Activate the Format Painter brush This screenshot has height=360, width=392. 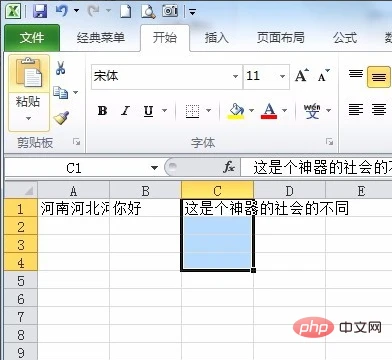[61, 118]
